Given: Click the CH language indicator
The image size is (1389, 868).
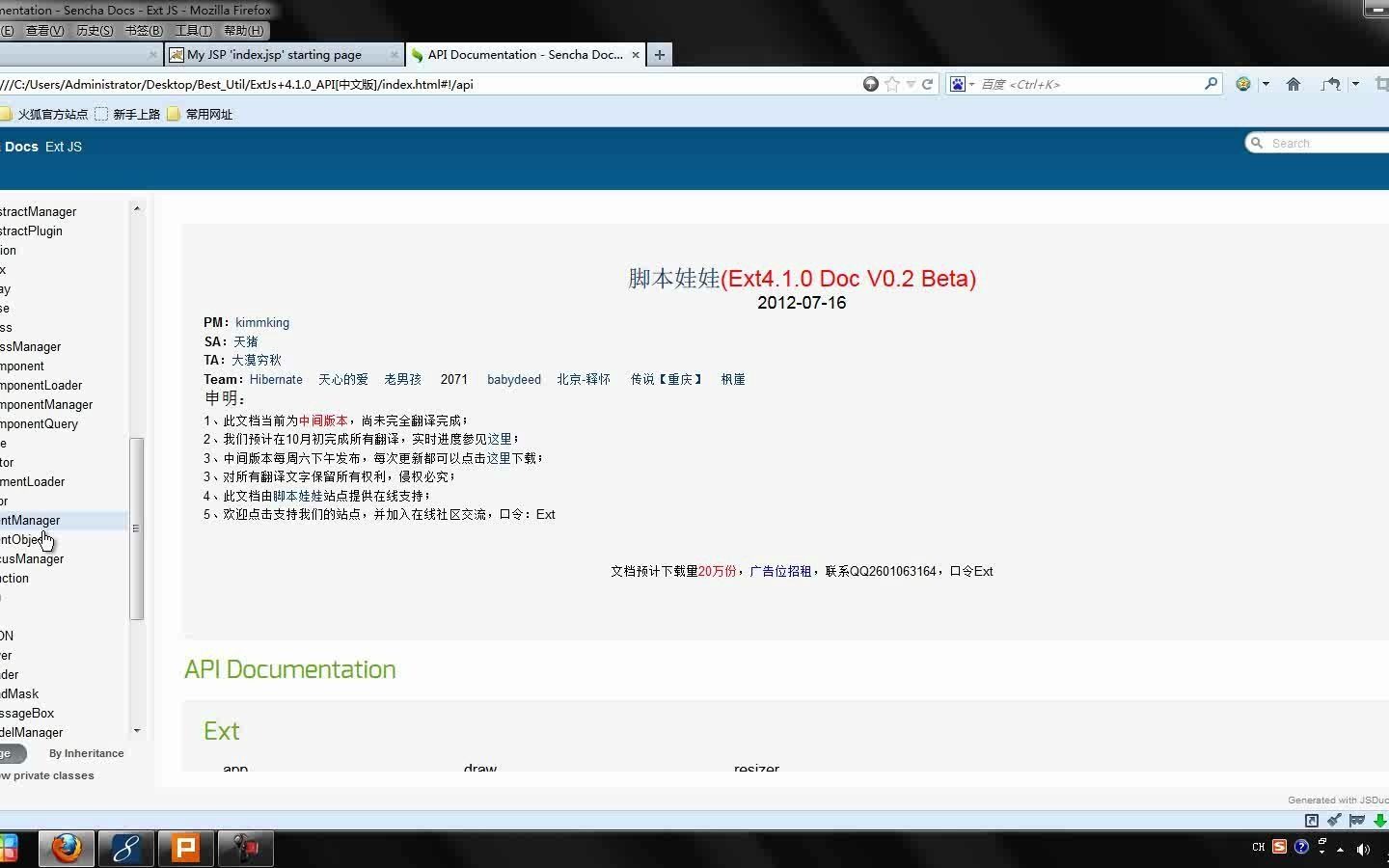Looking at the screenshot, I should [1258, 847].
